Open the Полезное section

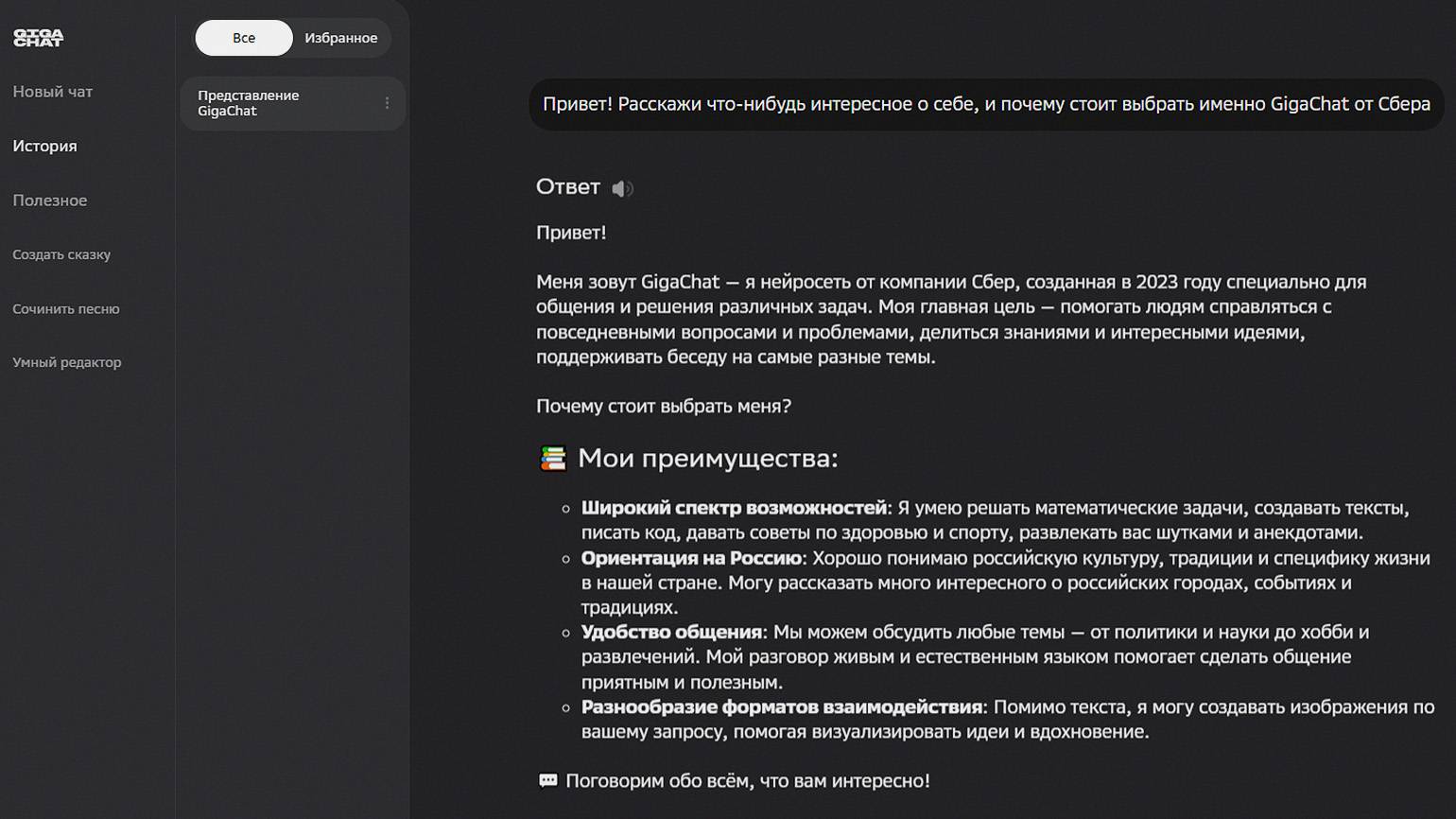point(50,200)
